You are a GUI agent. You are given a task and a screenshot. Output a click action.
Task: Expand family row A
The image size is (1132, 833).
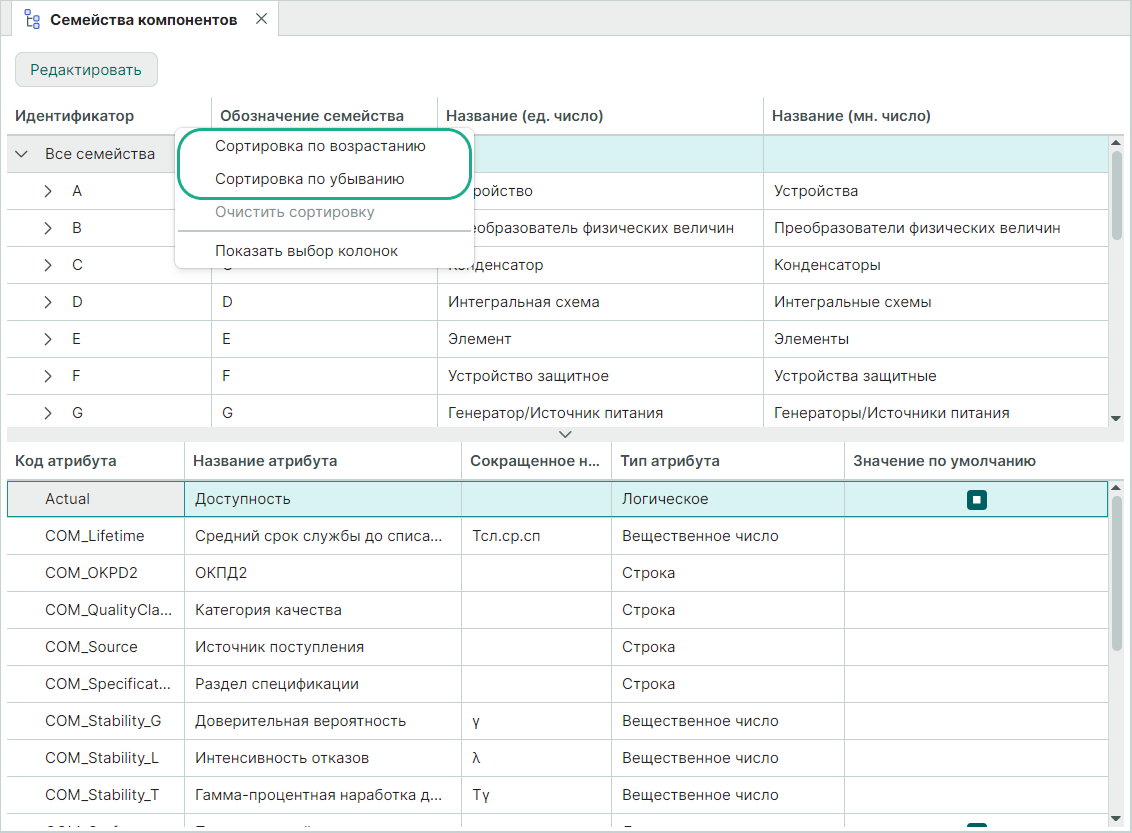tap(48, 191)
